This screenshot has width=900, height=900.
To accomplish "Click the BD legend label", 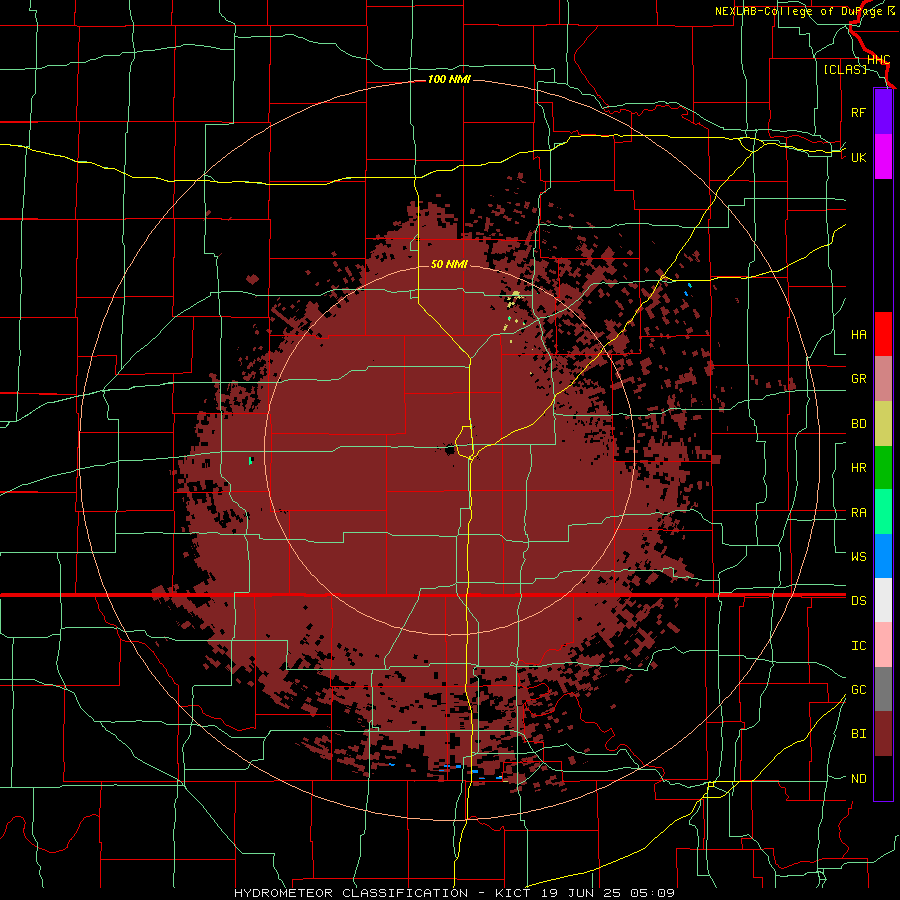I will click(858, 424).
